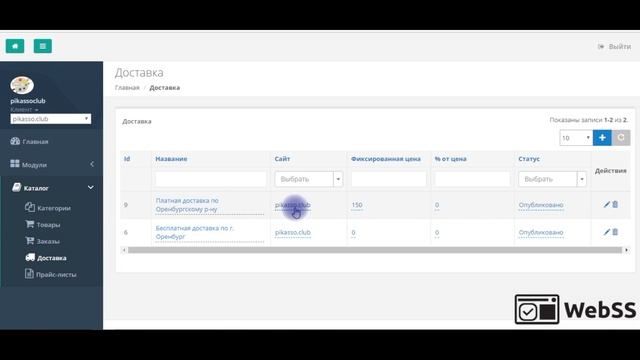This screenshot has height=360, width=640.
Task: Add a new delivery with the plus button
Action: point(602,138)
